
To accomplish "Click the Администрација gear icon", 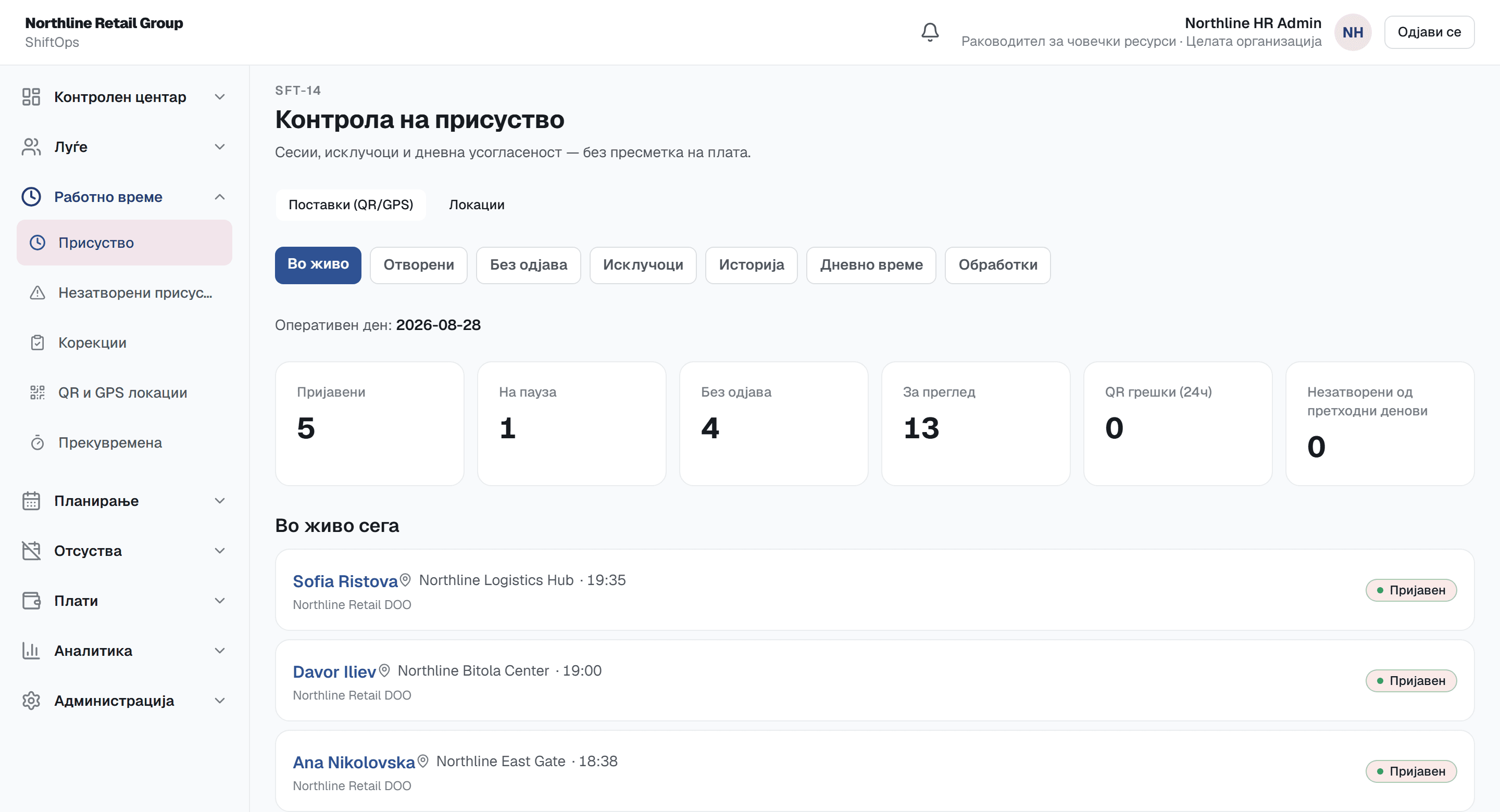I will pos(31,701).
